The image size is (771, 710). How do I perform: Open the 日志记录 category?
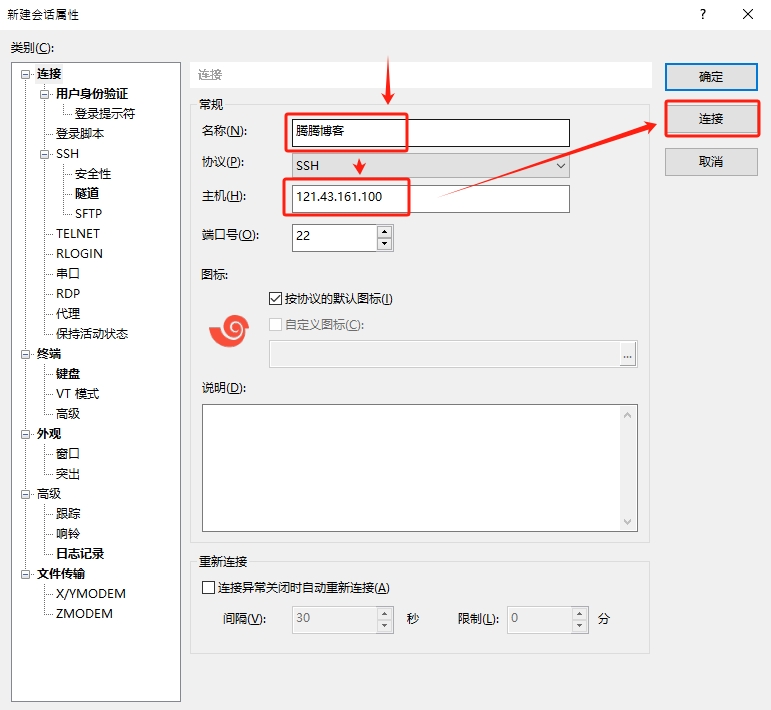point(80,553)
